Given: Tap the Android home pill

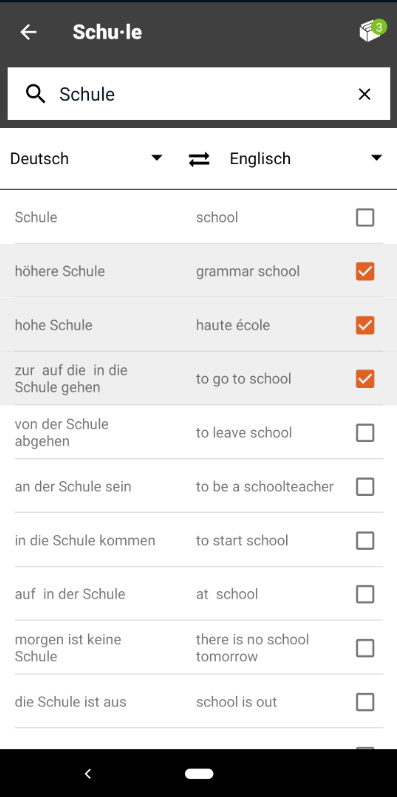Looking at the screenshot, I should click(x=199, y=774).
